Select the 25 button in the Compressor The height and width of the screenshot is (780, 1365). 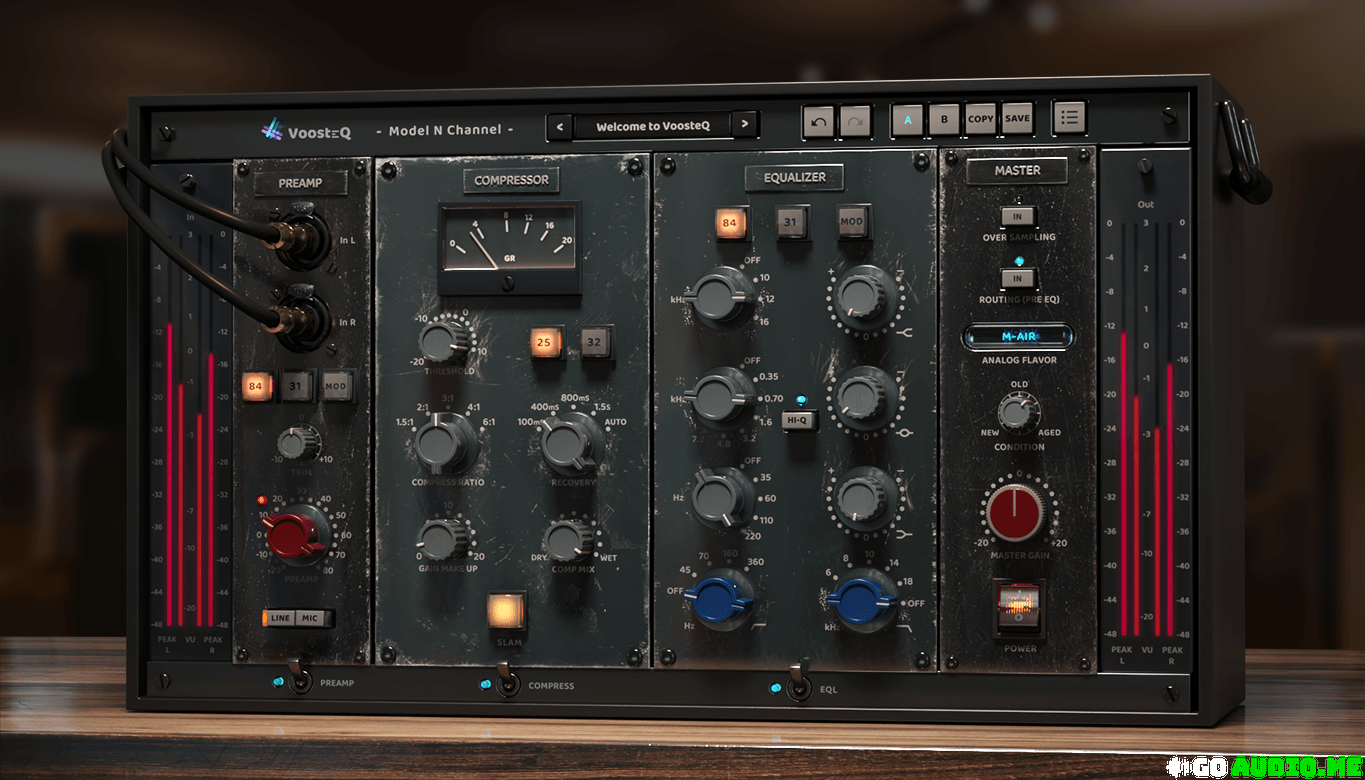click(545, 343)
